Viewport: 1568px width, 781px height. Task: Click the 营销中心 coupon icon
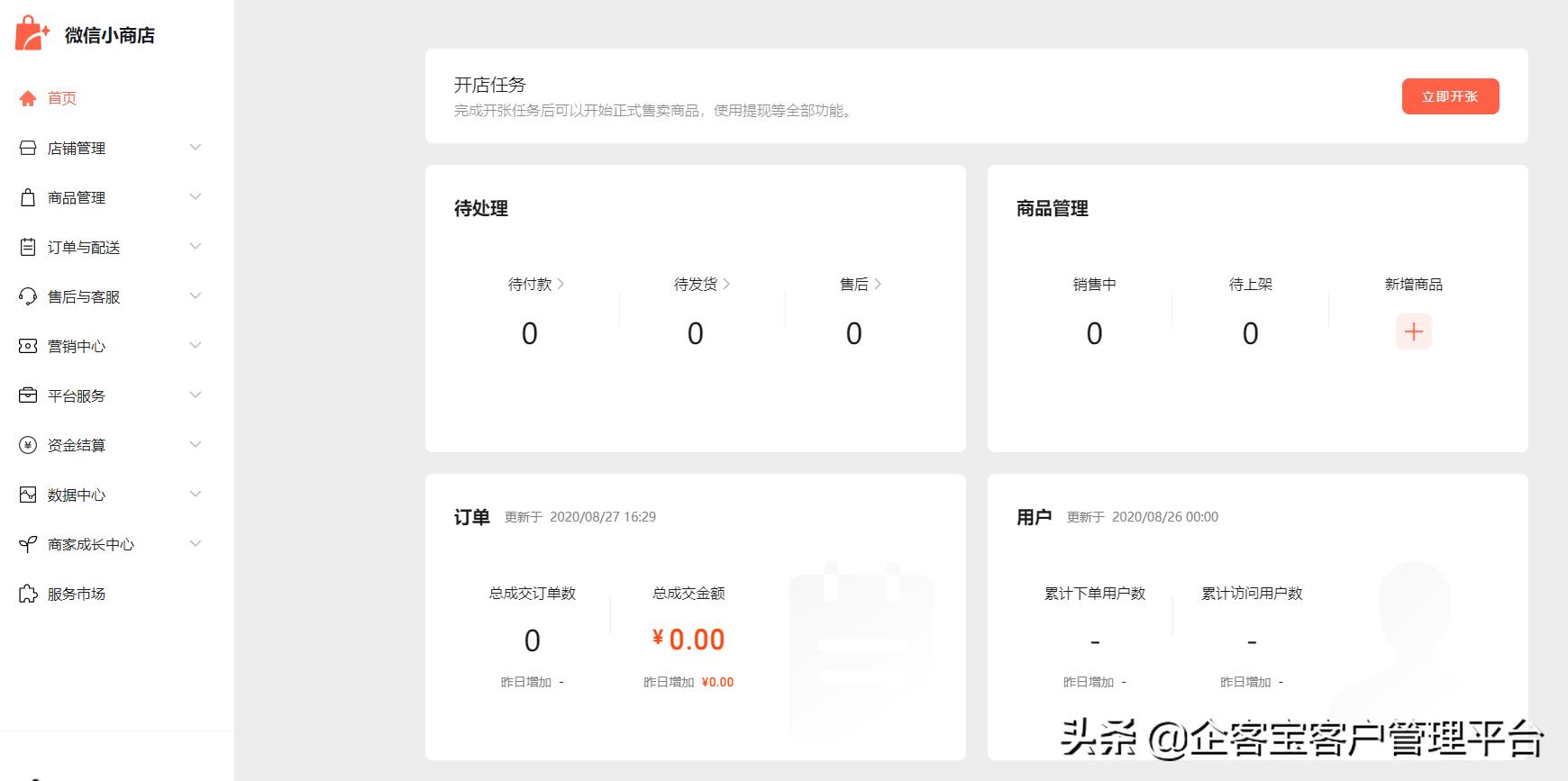click(x=28, y=346)
